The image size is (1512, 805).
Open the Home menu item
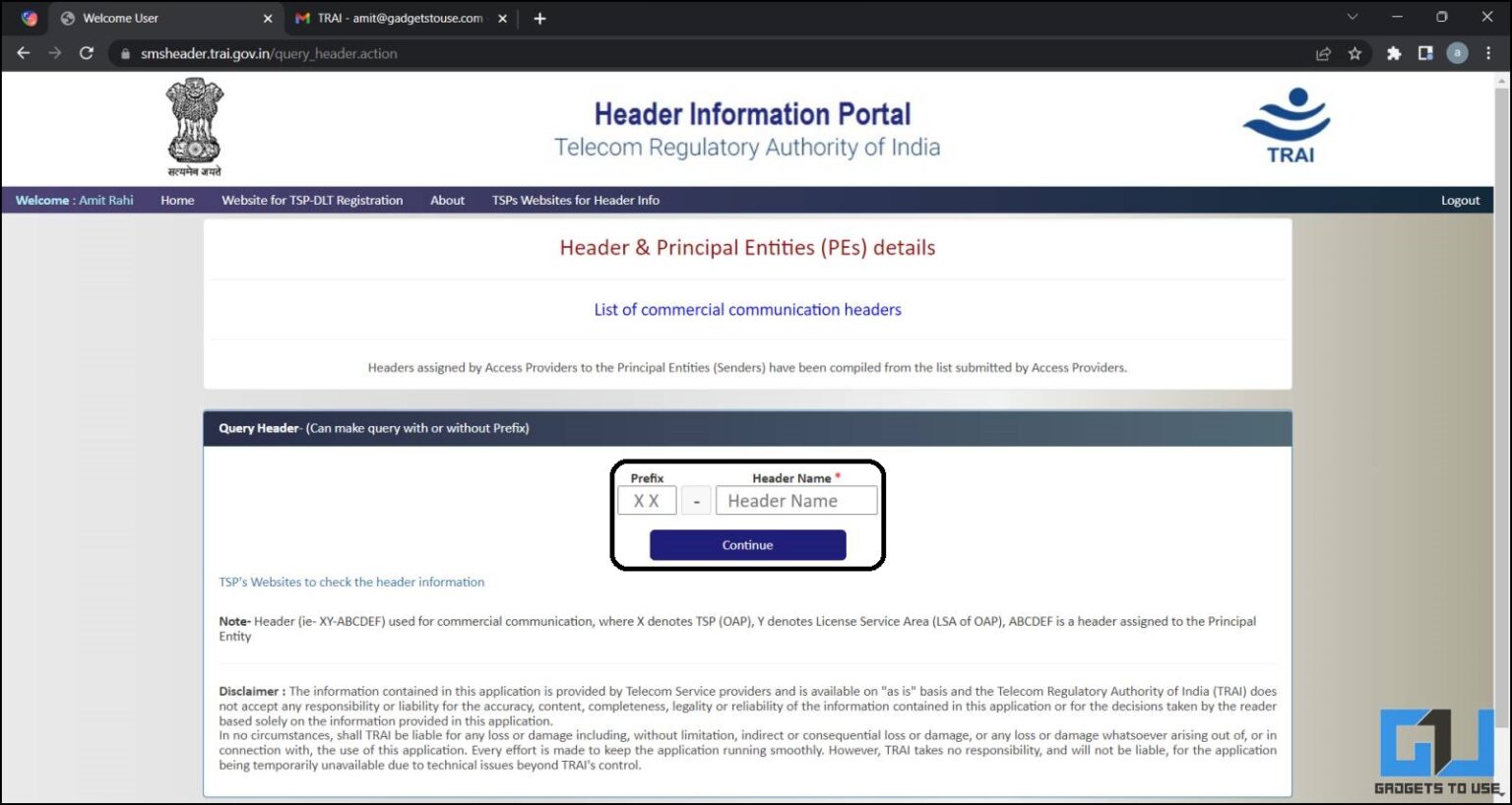pos(177,200)
